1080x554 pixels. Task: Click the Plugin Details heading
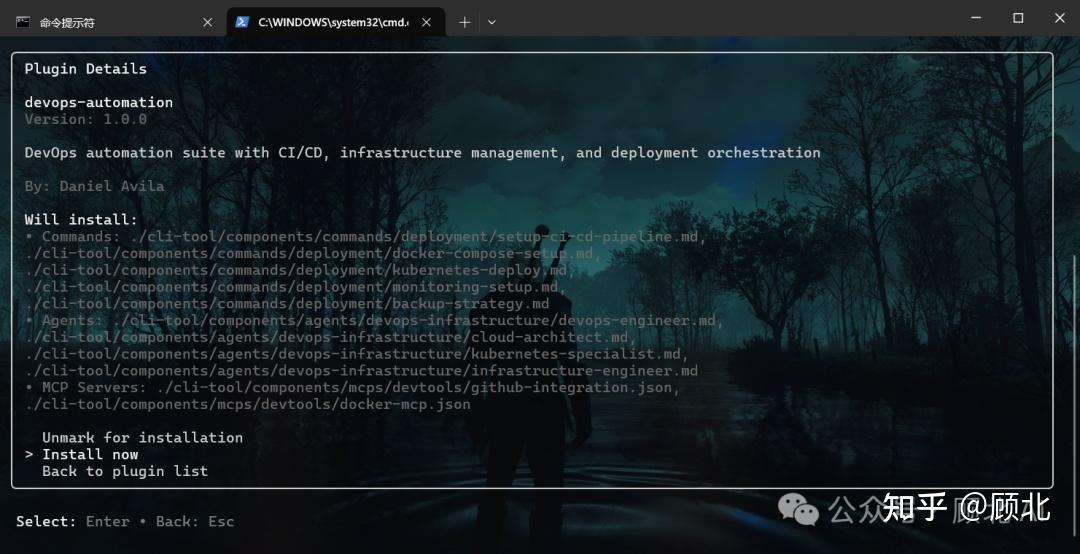tap(85, 69)
